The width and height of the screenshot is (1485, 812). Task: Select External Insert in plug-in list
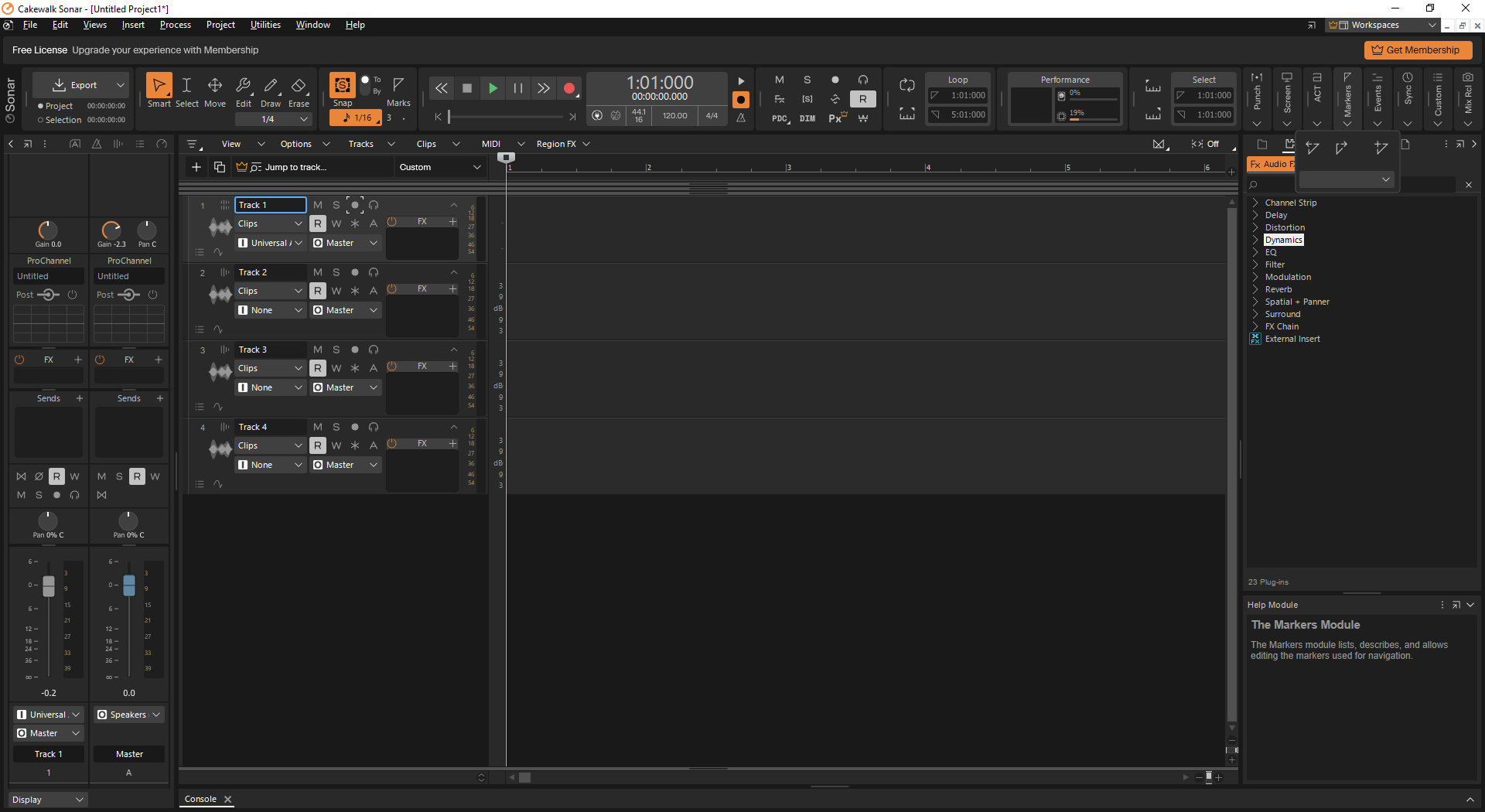(1292, 339)
